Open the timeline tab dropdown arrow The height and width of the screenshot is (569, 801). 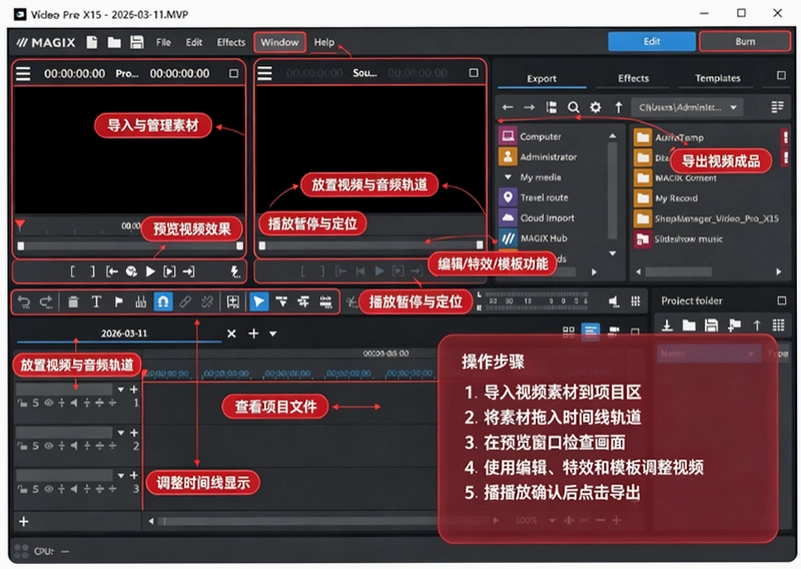(x=273, y=334)
